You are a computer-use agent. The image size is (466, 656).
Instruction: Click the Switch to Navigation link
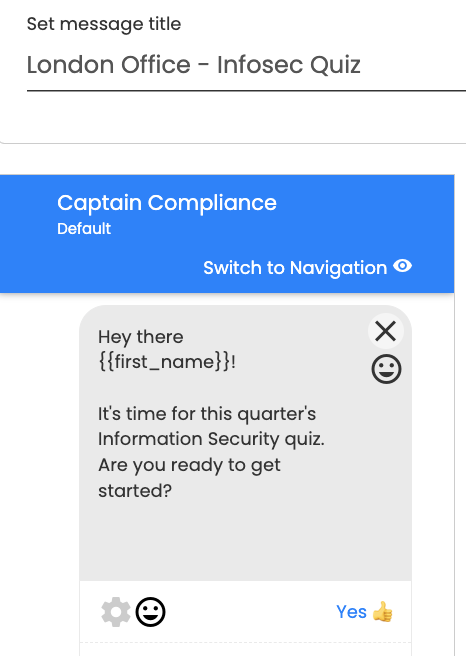pyautogui.click(x=295, y=268)
